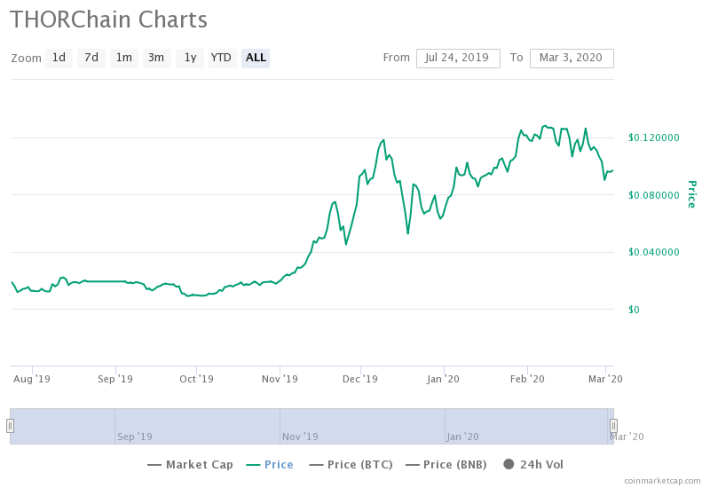This screenshot has height=488, width=710.
Task: Click the Dec '19 x-axis label
Action: click(360, 379)
